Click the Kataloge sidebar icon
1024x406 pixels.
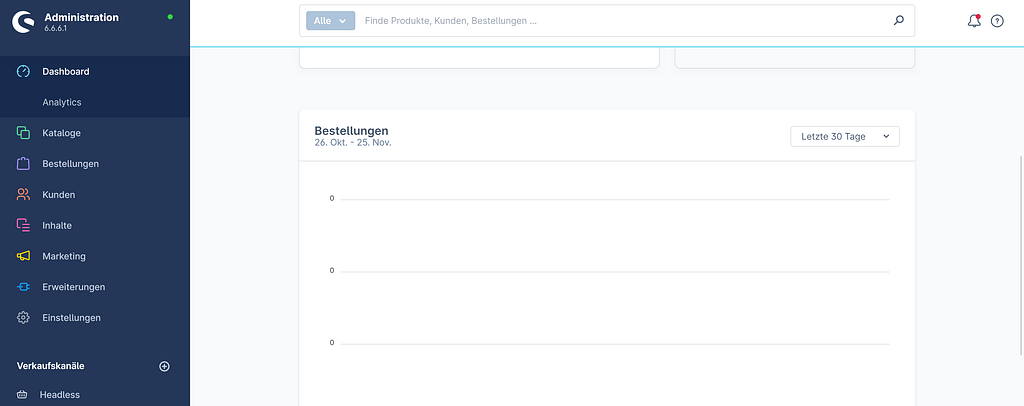(23, 133)
